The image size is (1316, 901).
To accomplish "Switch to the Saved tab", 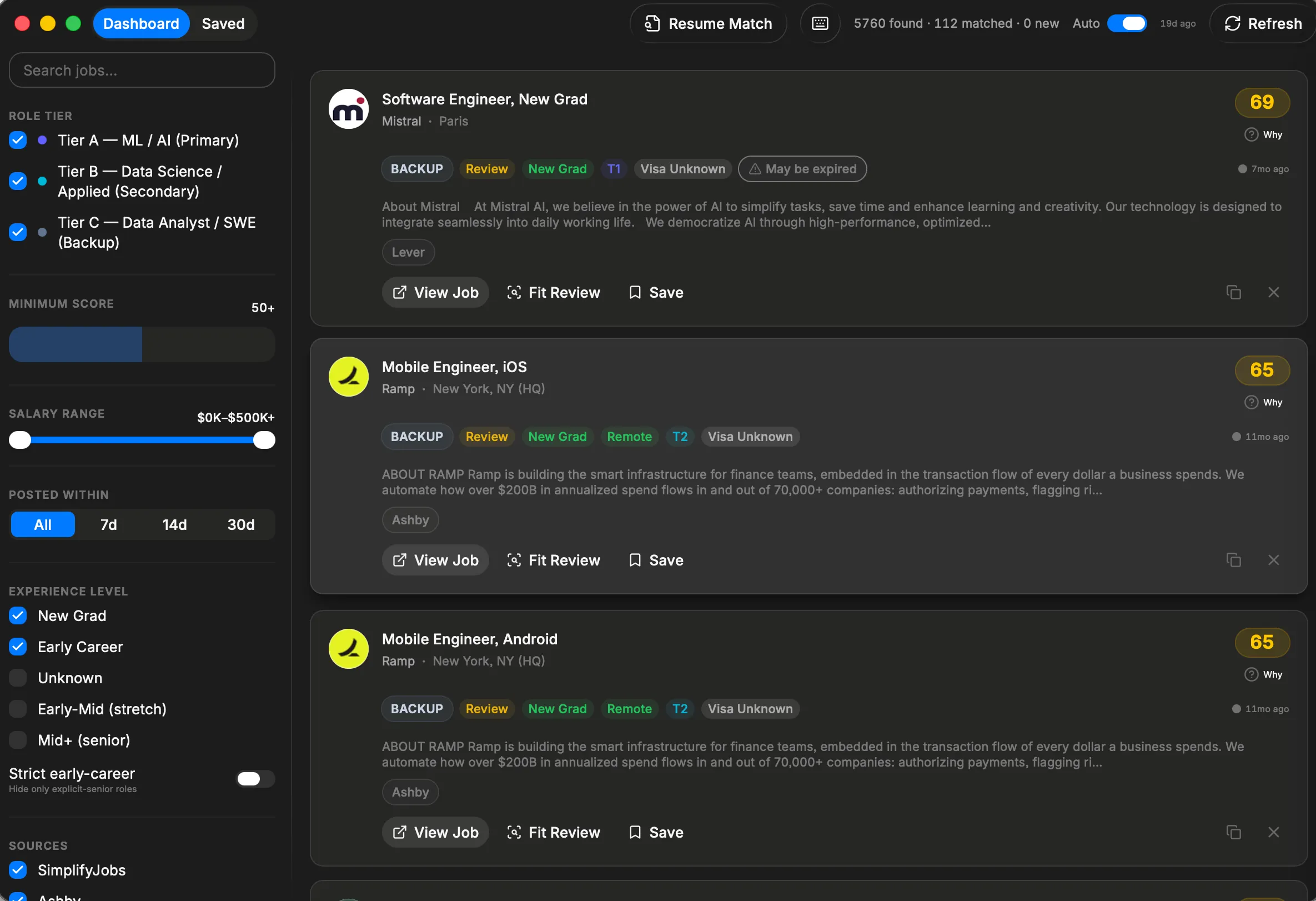I will click(223, 23).
